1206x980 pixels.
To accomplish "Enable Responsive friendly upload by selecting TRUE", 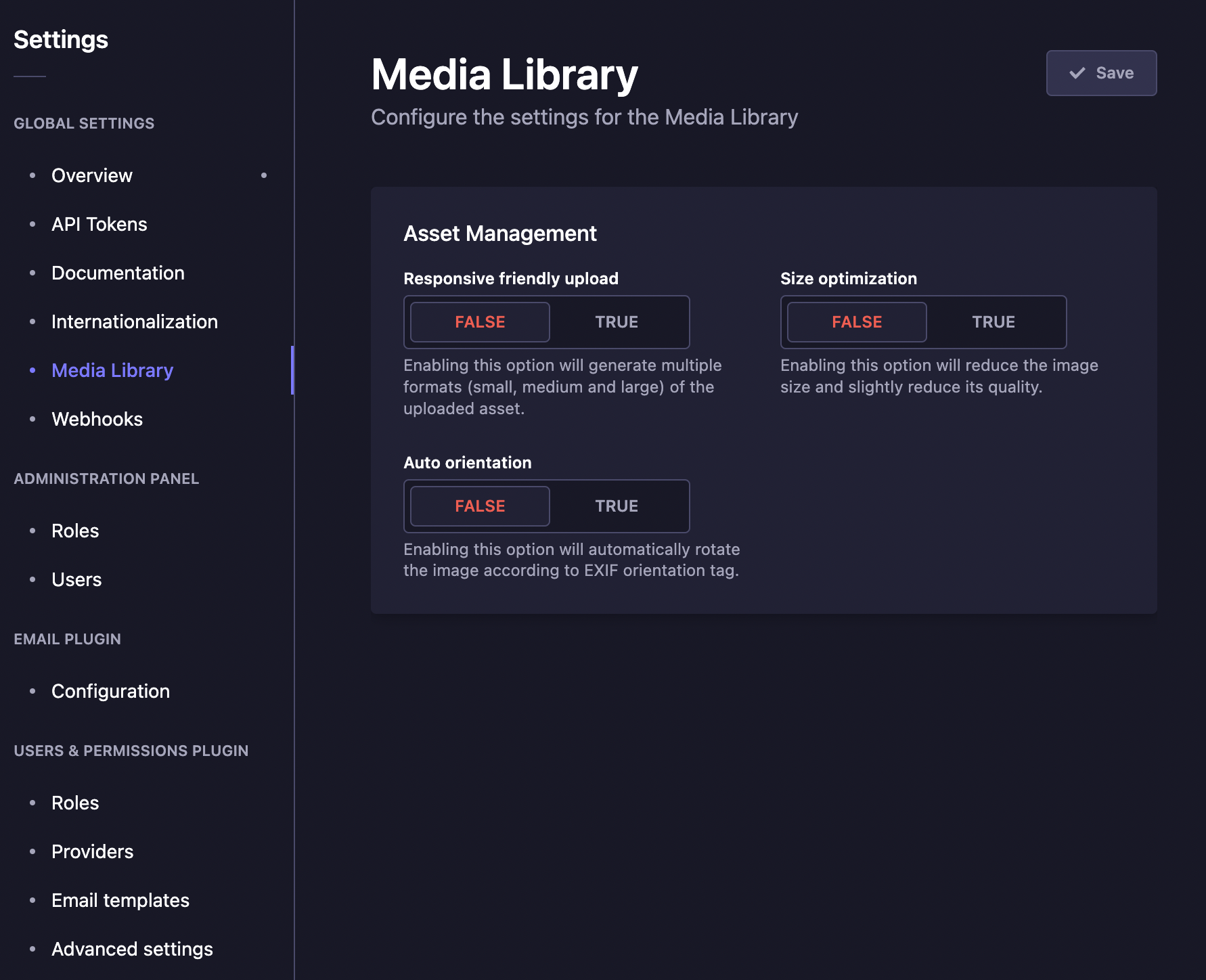I will [617, 322].
